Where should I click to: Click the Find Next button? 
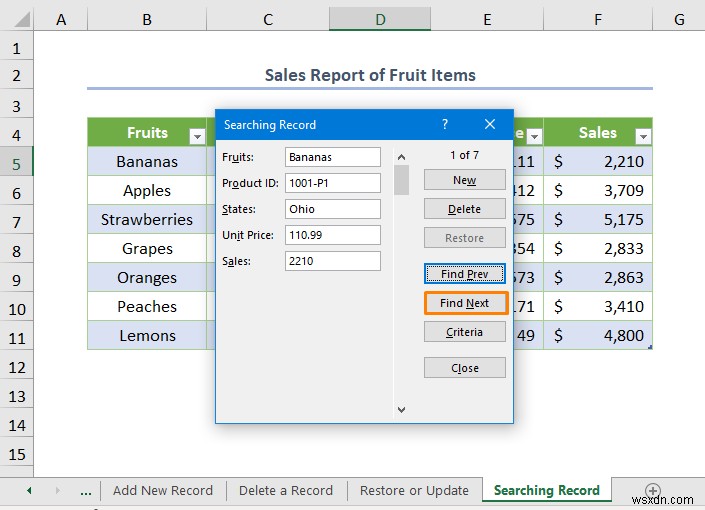(464, 303)
